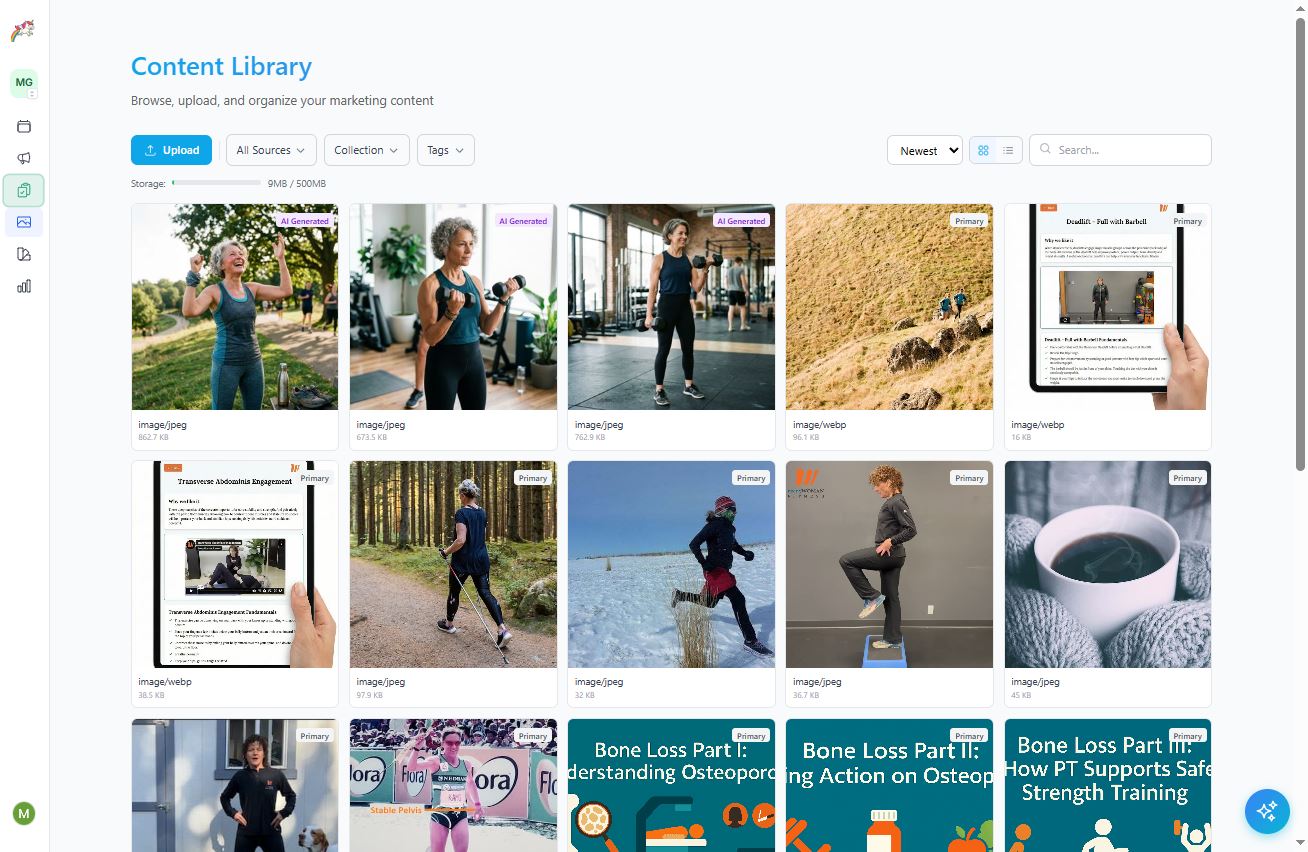Open the dry grassy hillside hikers image
1308x852 pixels.
[889, 307]
